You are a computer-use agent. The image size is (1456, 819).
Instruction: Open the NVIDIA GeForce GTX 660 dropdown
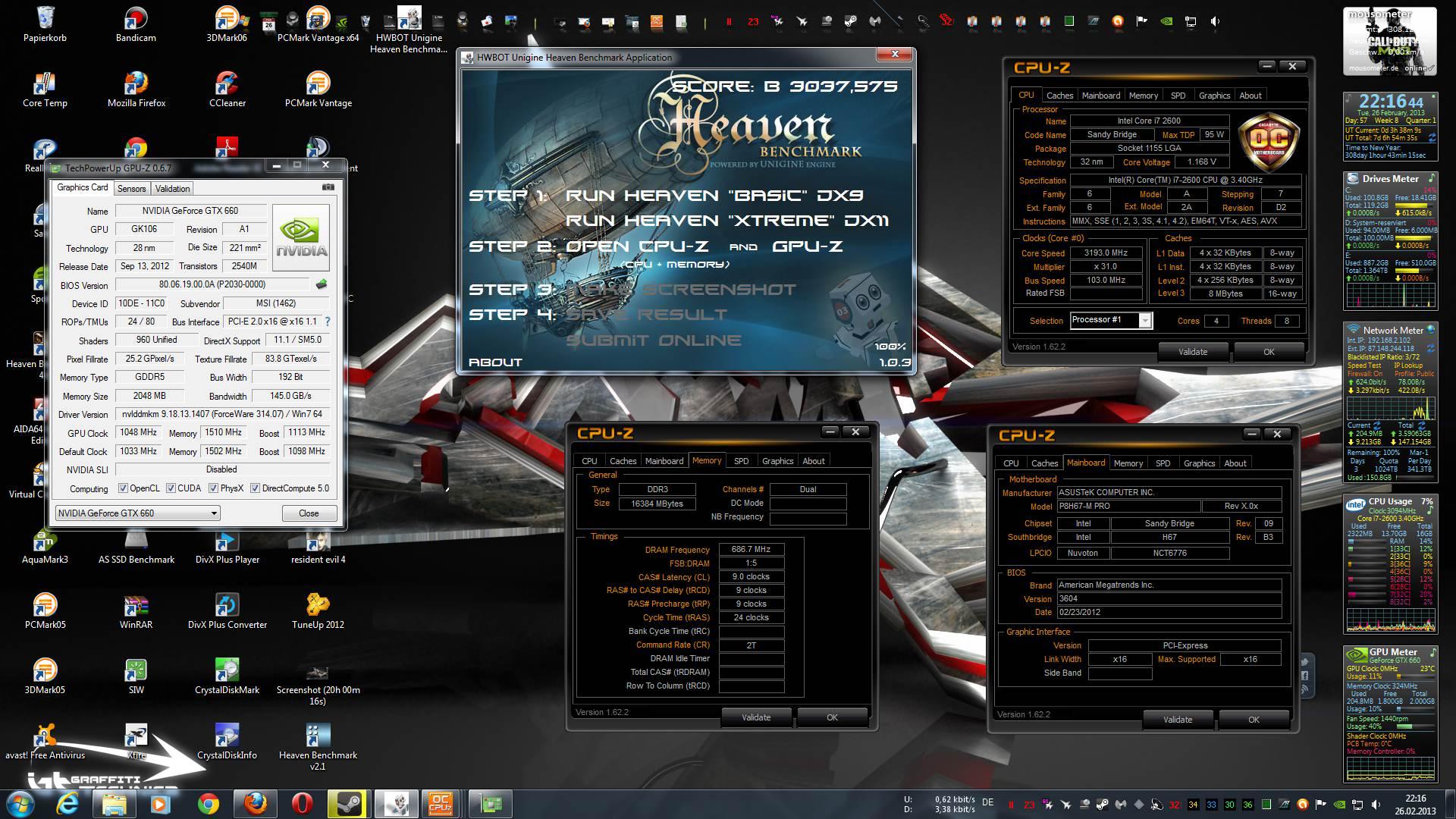coord(138,513)
